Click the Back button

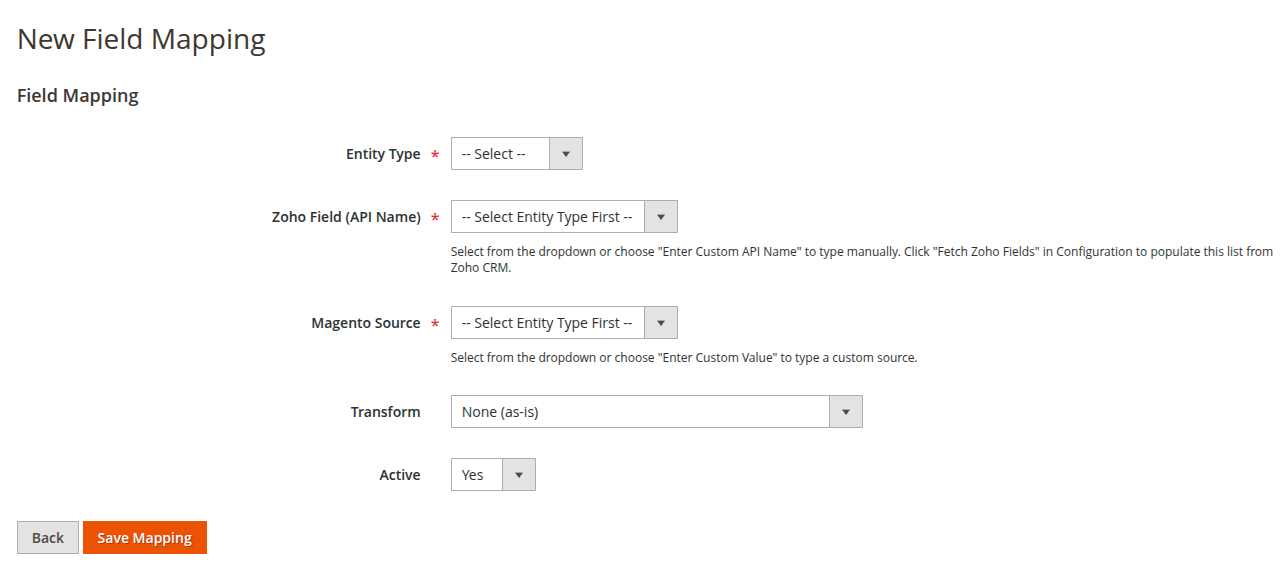click(x=48, y=538)
